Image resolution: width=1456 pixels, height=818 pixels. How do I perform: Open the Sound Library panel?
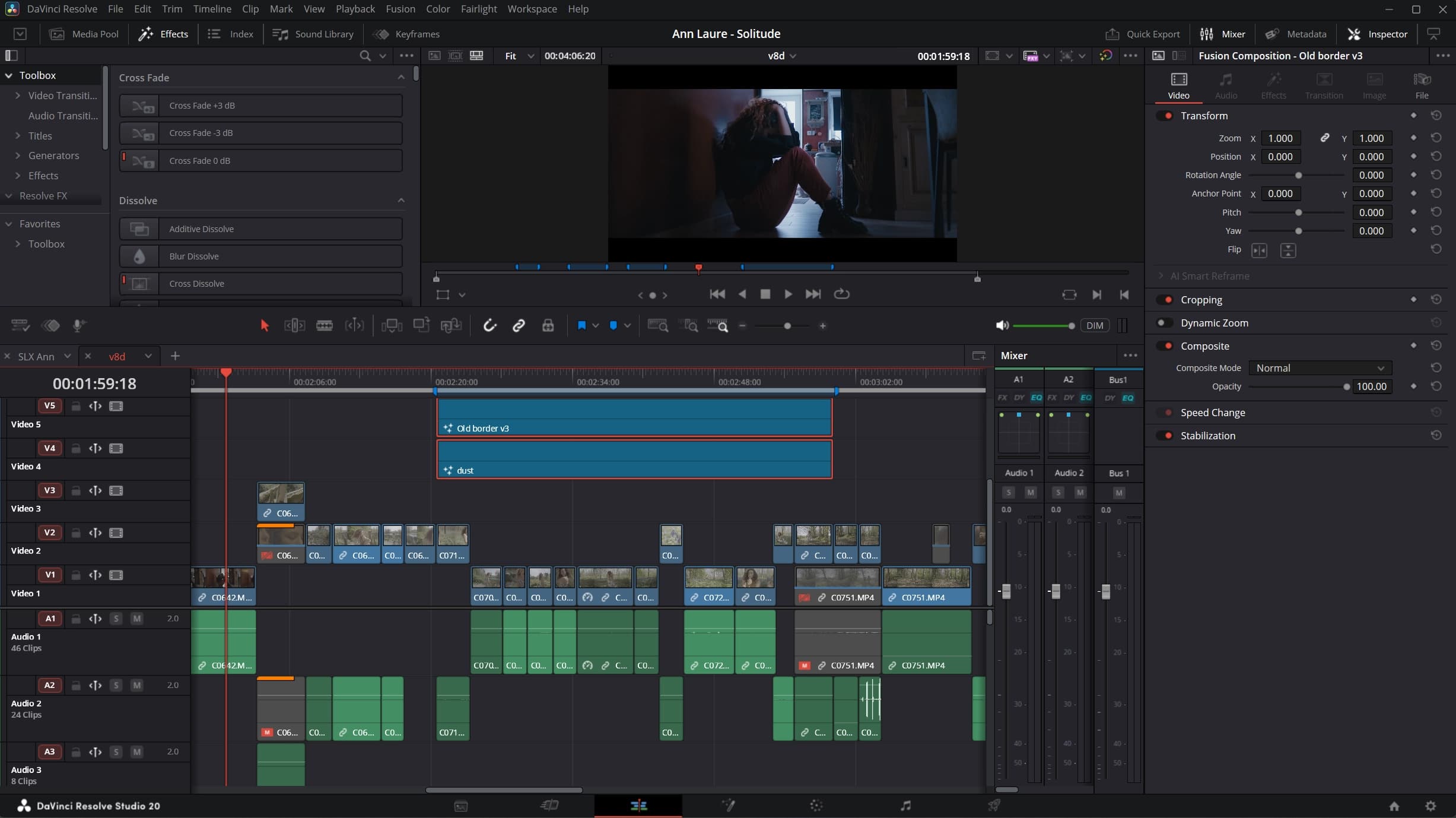(313, 34)
